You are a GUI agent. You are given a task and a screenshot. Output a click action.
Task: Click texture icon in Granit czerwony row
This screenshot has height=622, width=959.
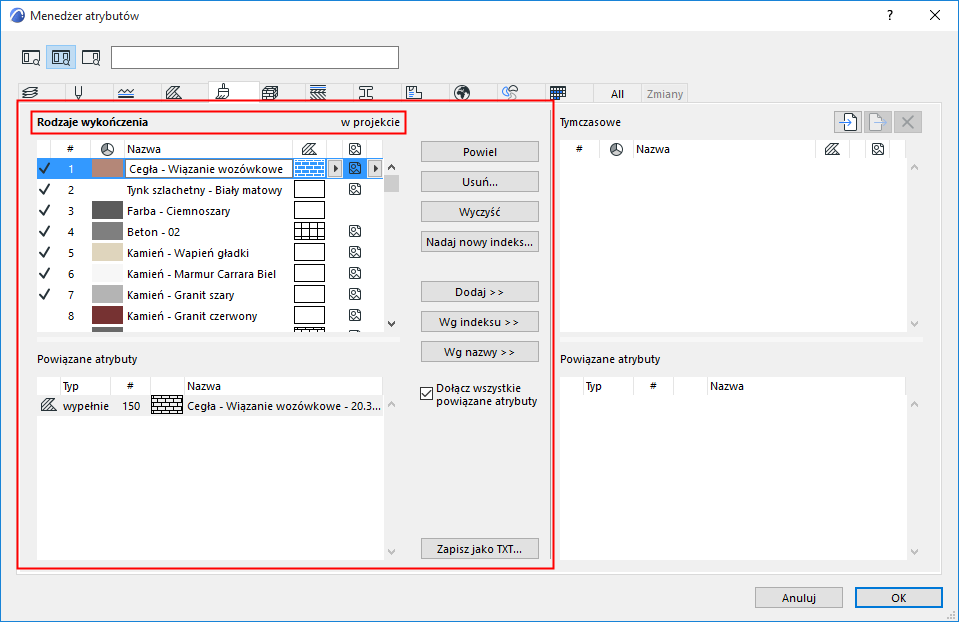(355, 315)
